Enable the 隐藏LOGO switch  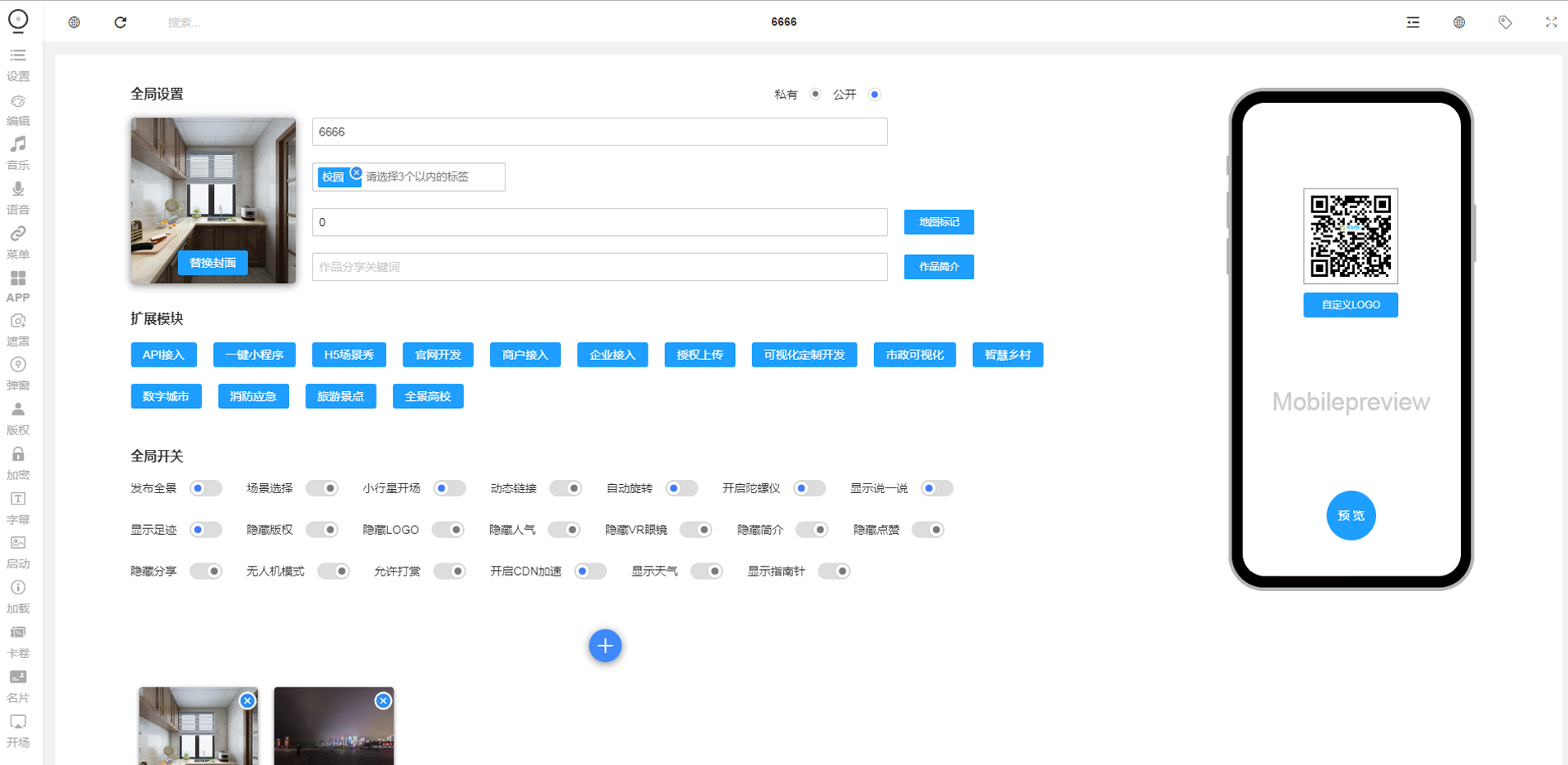click(x=448, y=530)
